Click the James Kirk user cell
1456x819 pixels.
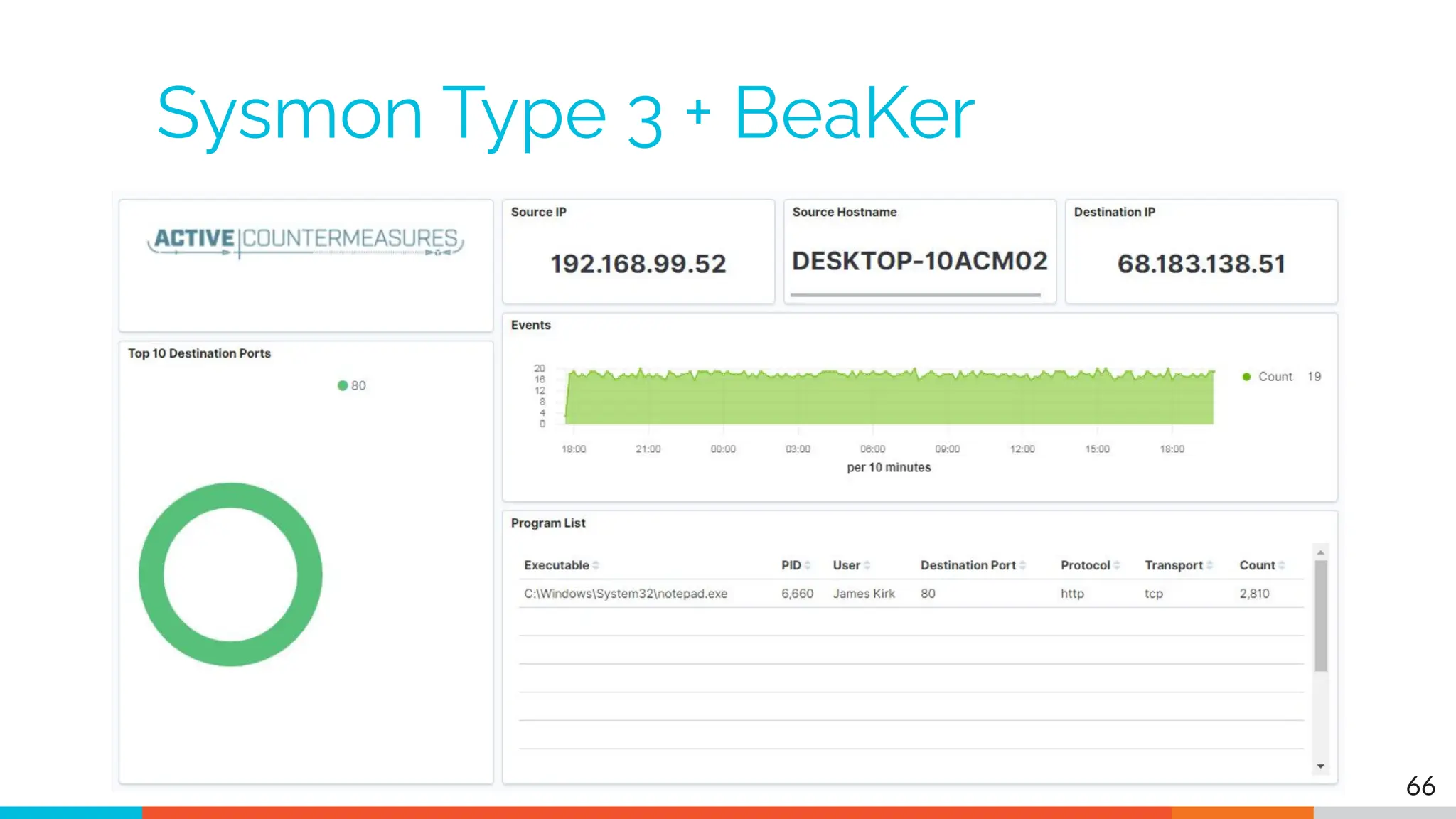pyautogui.click(x=864, y=594)
